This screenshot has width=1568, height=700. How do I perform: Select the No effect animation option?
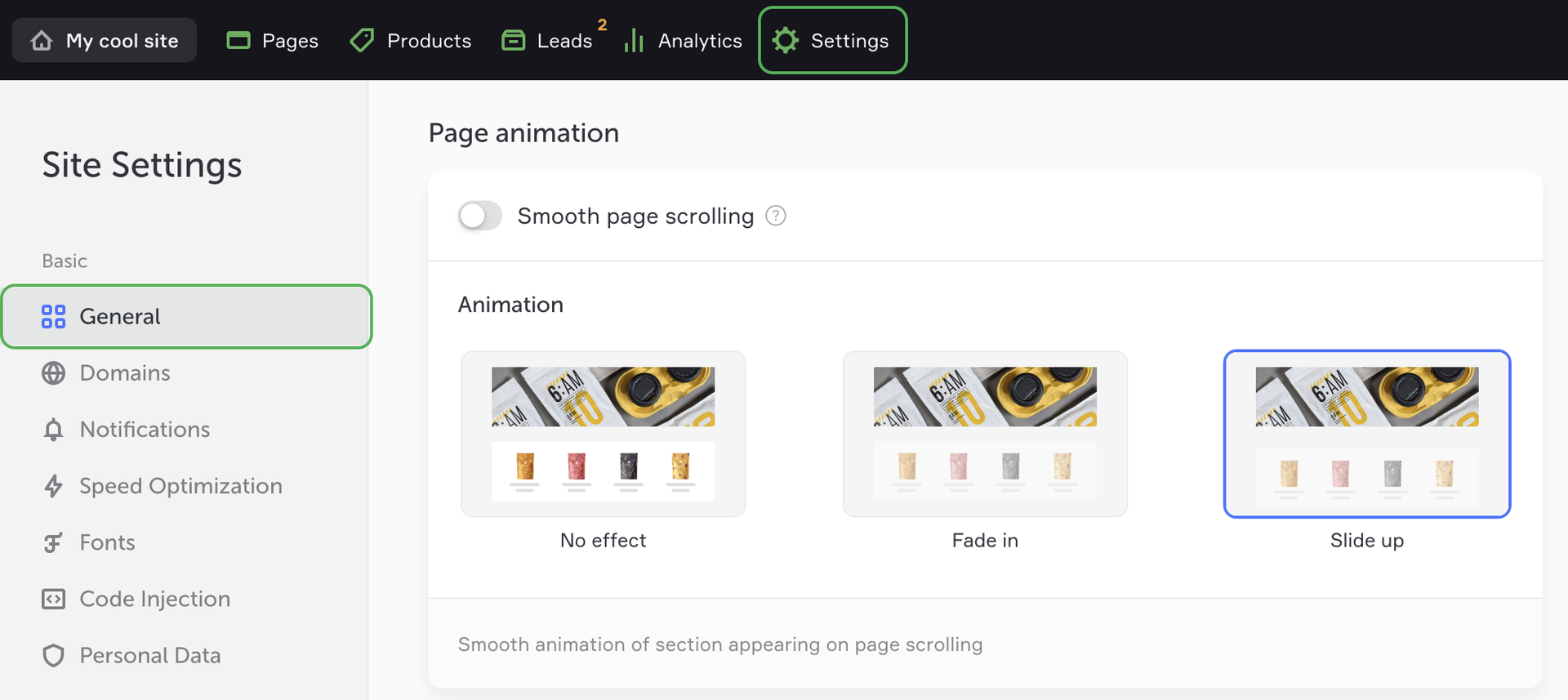[603, 434]
